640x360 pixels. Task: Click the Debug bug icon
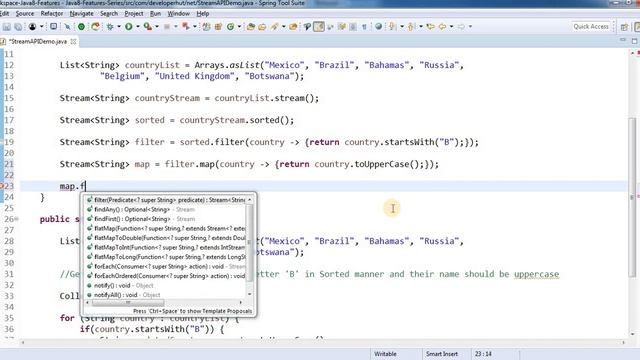coord(110,27)
